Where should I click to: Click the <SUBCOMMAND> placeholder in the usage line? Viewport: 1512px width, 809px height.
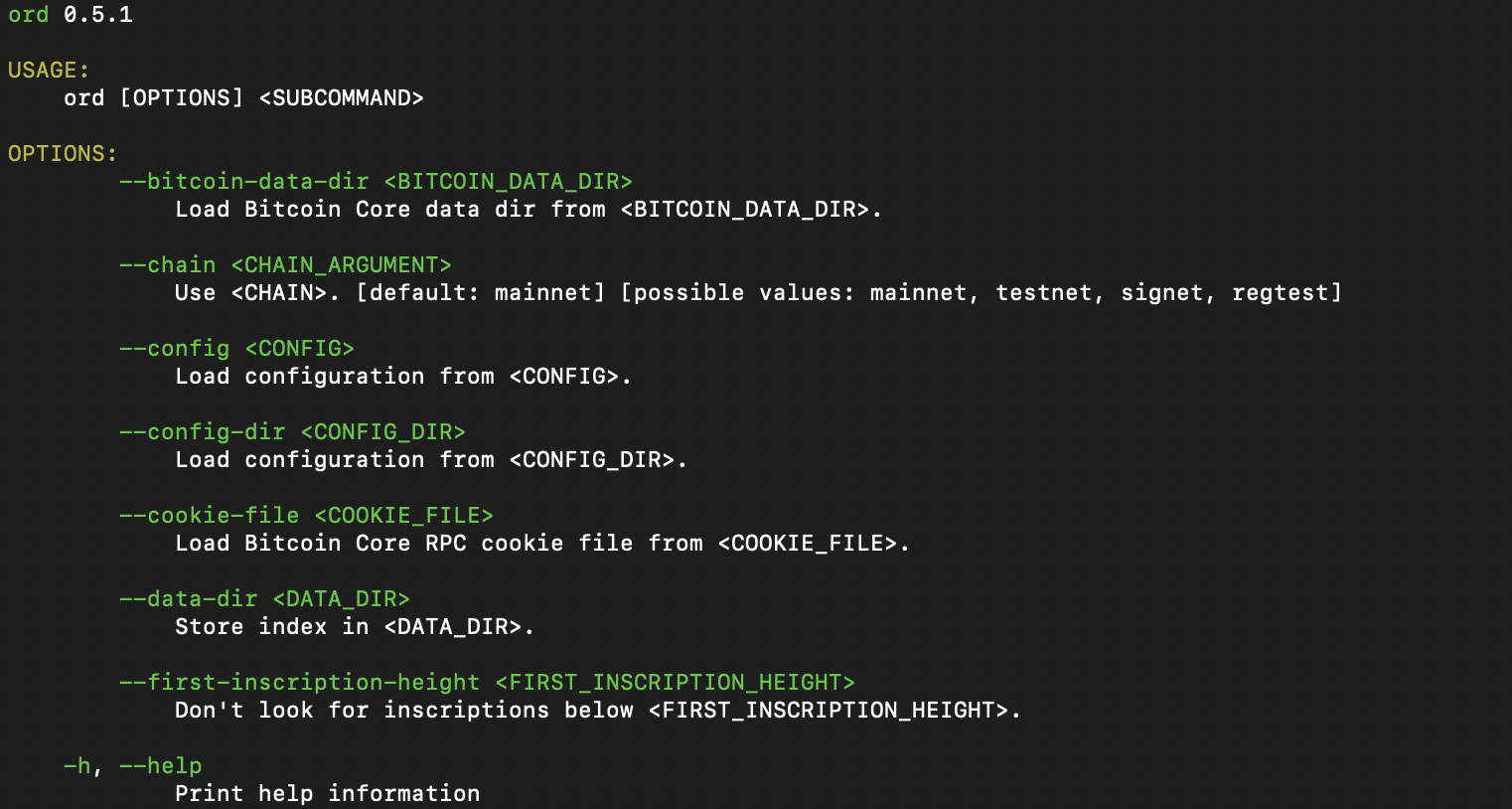341,98
